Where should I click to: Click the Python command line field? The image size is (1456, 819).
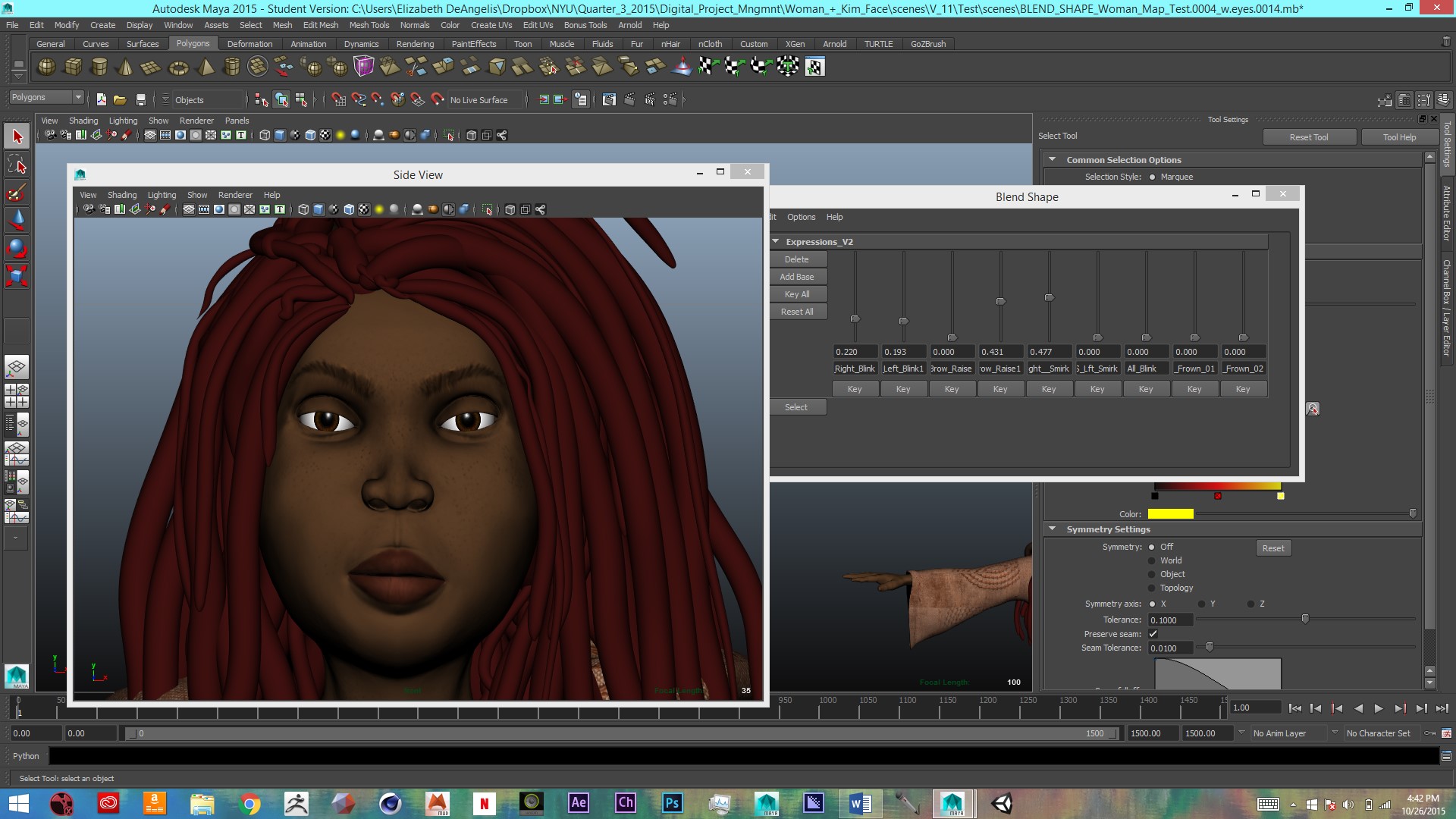pos(743,755)
